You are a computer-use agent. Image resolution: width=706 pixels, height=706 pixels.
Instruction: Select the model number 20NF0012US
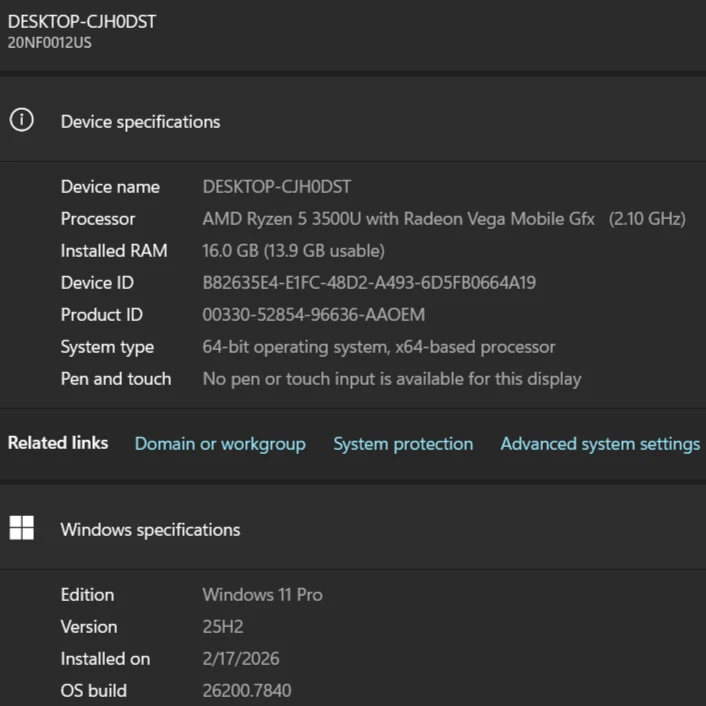(50, 42)
